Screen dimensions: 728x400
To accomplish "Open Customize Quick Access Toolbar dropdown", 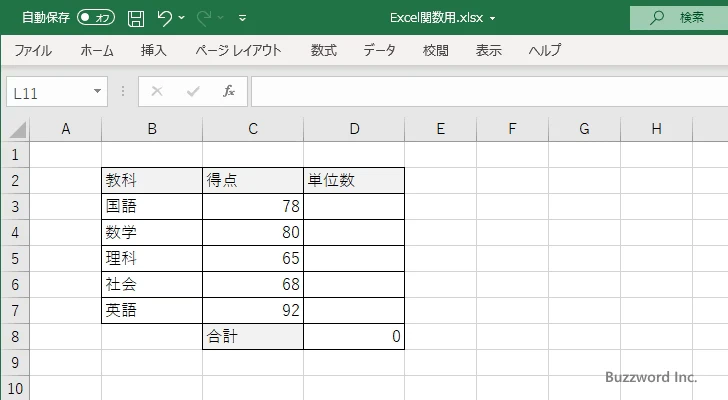I will 242,18.
